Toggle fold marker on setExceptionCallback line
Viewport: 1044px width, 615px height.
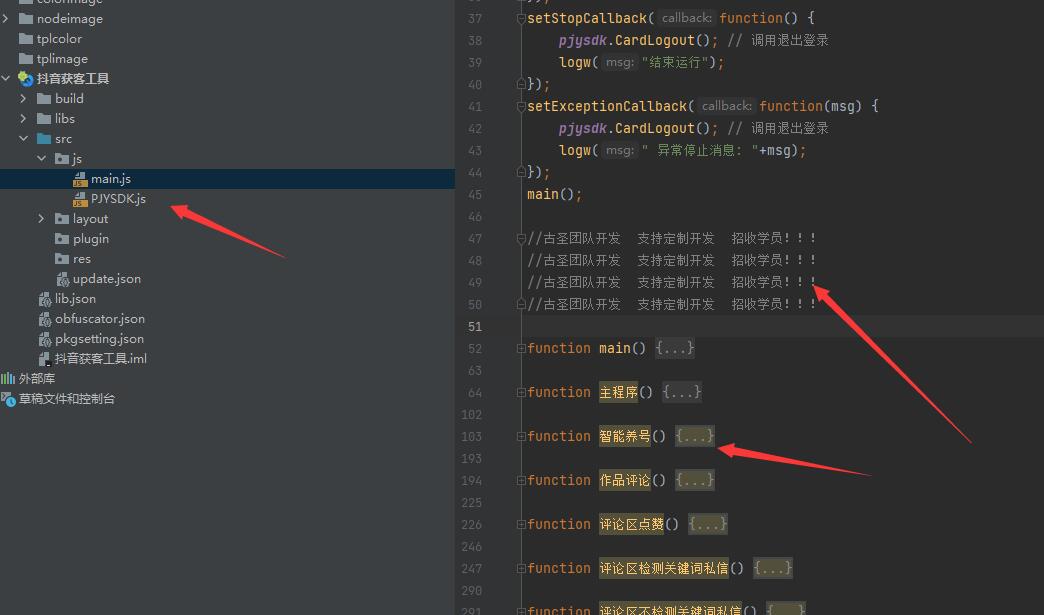click(521, 107)
